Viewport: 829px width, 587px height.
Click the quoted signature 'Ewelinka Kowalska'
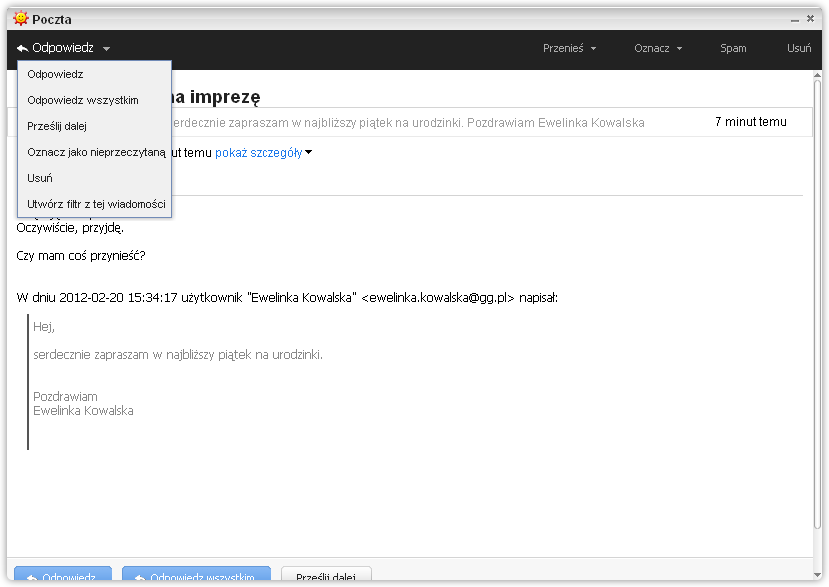click(x=83, y=411)
